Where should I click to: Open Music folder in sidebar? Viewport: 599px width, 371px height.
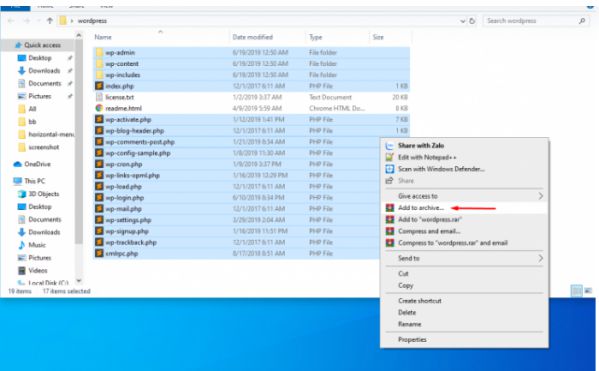(32, 245)
